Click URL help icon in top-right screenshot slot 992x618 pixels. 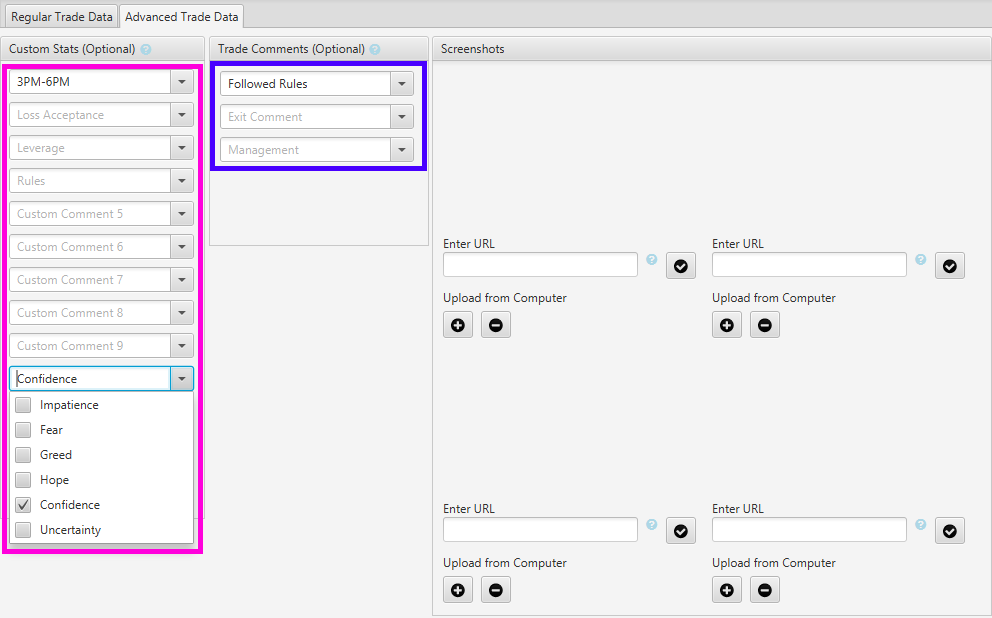(x=921, y=259)
